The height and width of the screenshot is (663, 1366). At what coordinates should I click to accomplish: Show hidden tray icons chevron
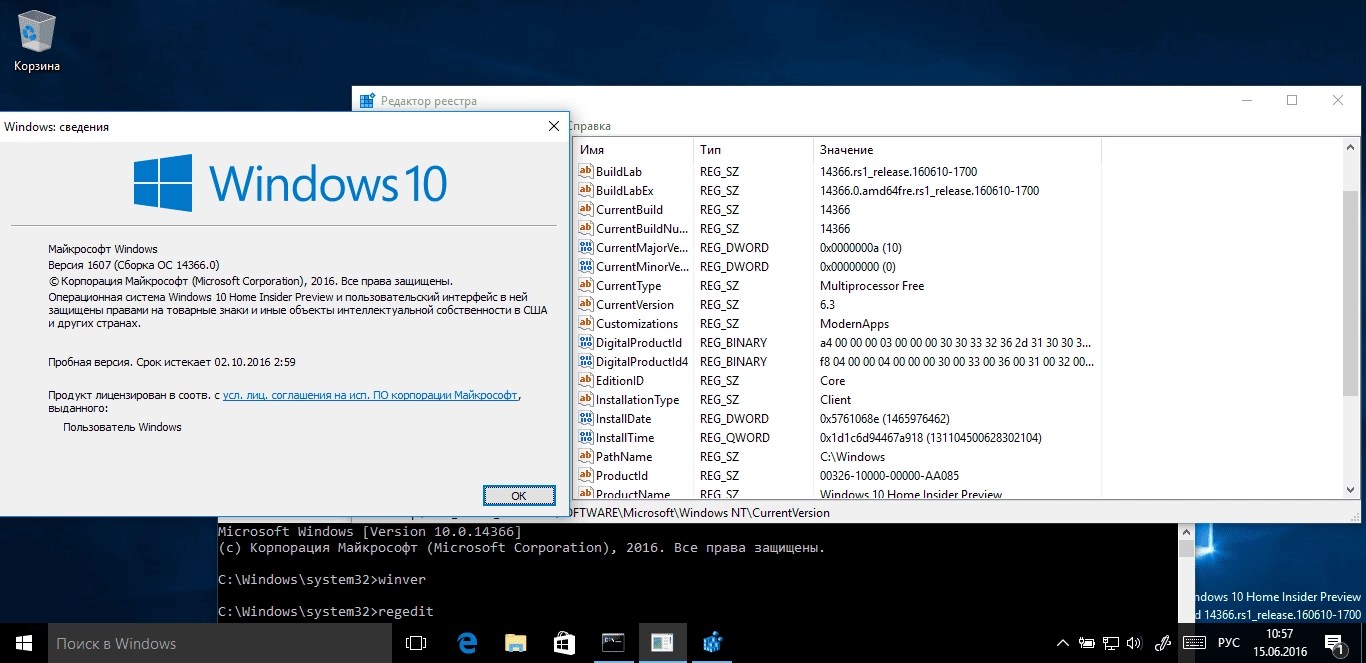point(1063,643)
